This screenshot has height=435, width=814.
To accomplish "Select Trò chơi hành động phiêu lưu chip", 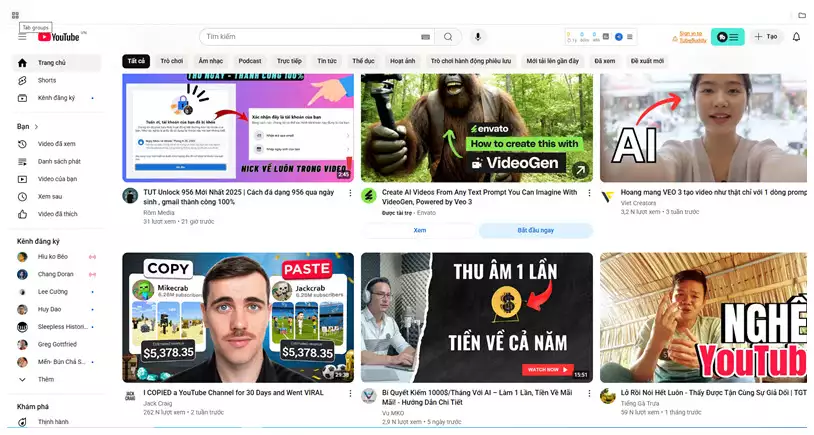I will (x=471, y=61).
